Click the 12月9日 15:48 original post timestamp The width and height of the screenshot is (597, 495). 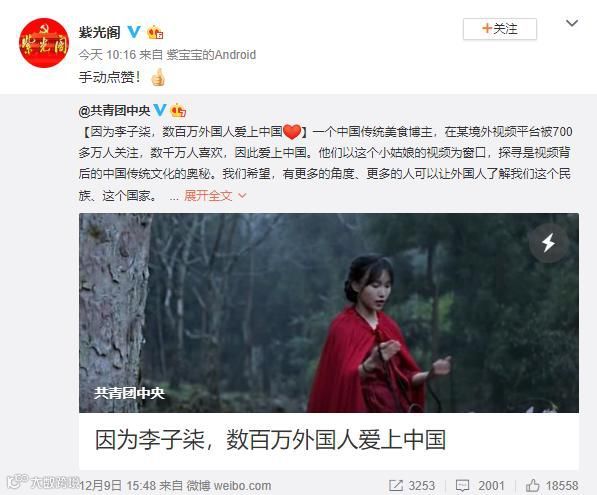(x=118, y=485)
